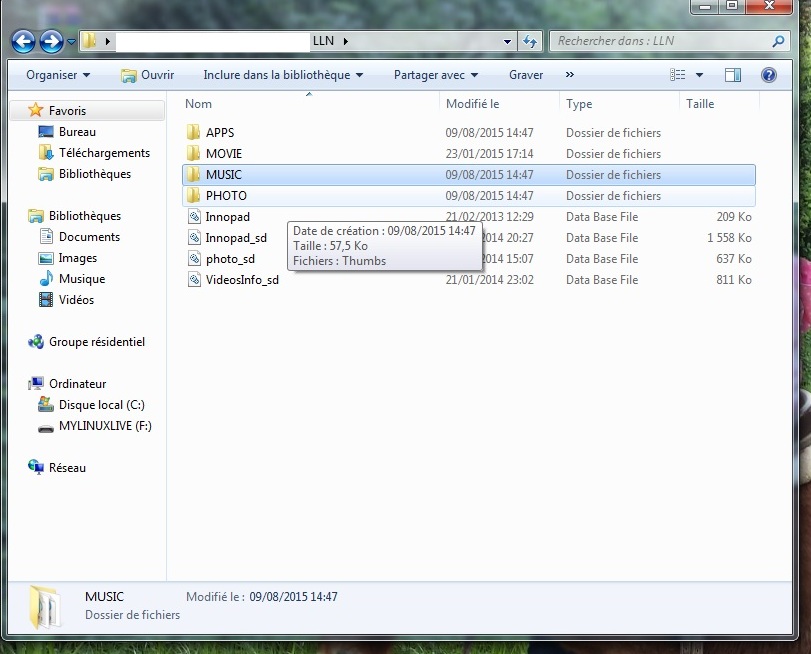Select the Innopad_sd database file

click(x=236, y=238)
